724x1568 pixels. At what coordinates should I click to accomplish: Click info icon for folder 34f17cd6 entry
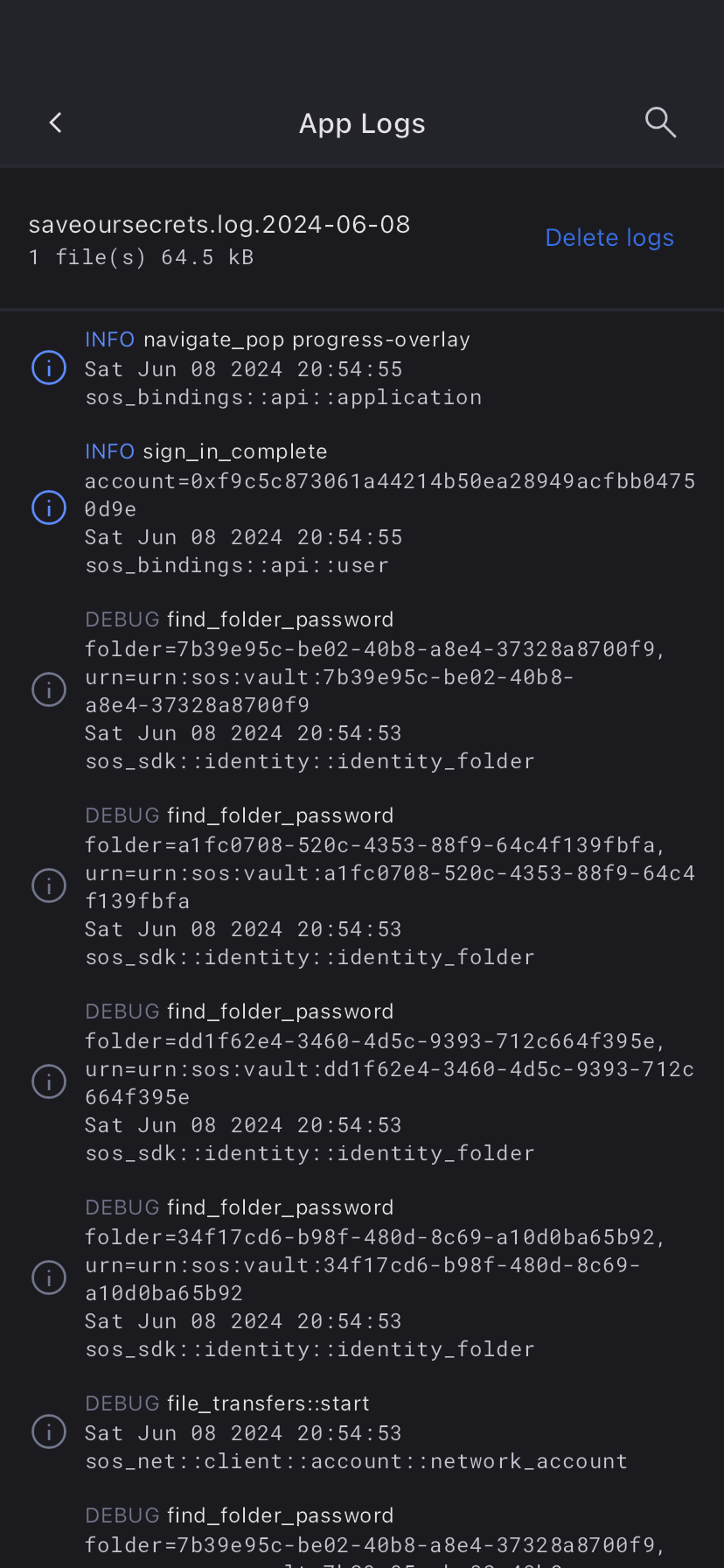point(49,1277)
